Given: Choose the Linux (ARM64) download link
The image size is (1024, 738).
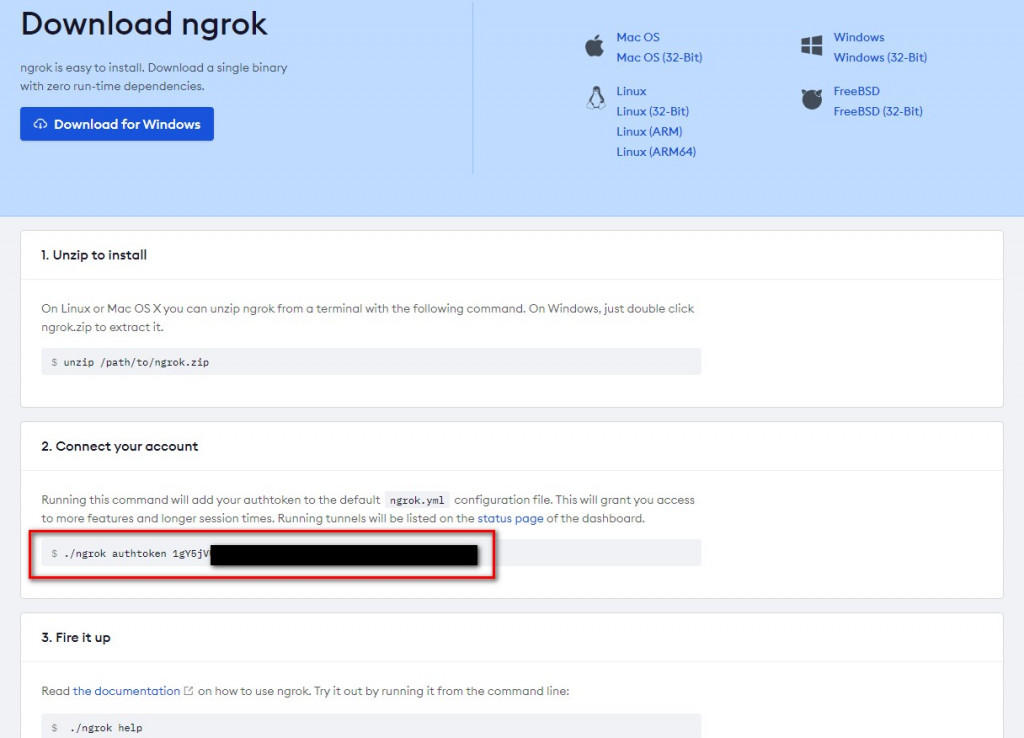Looking at the screenshot, I should pyautogui.click(x=656, y=152).
